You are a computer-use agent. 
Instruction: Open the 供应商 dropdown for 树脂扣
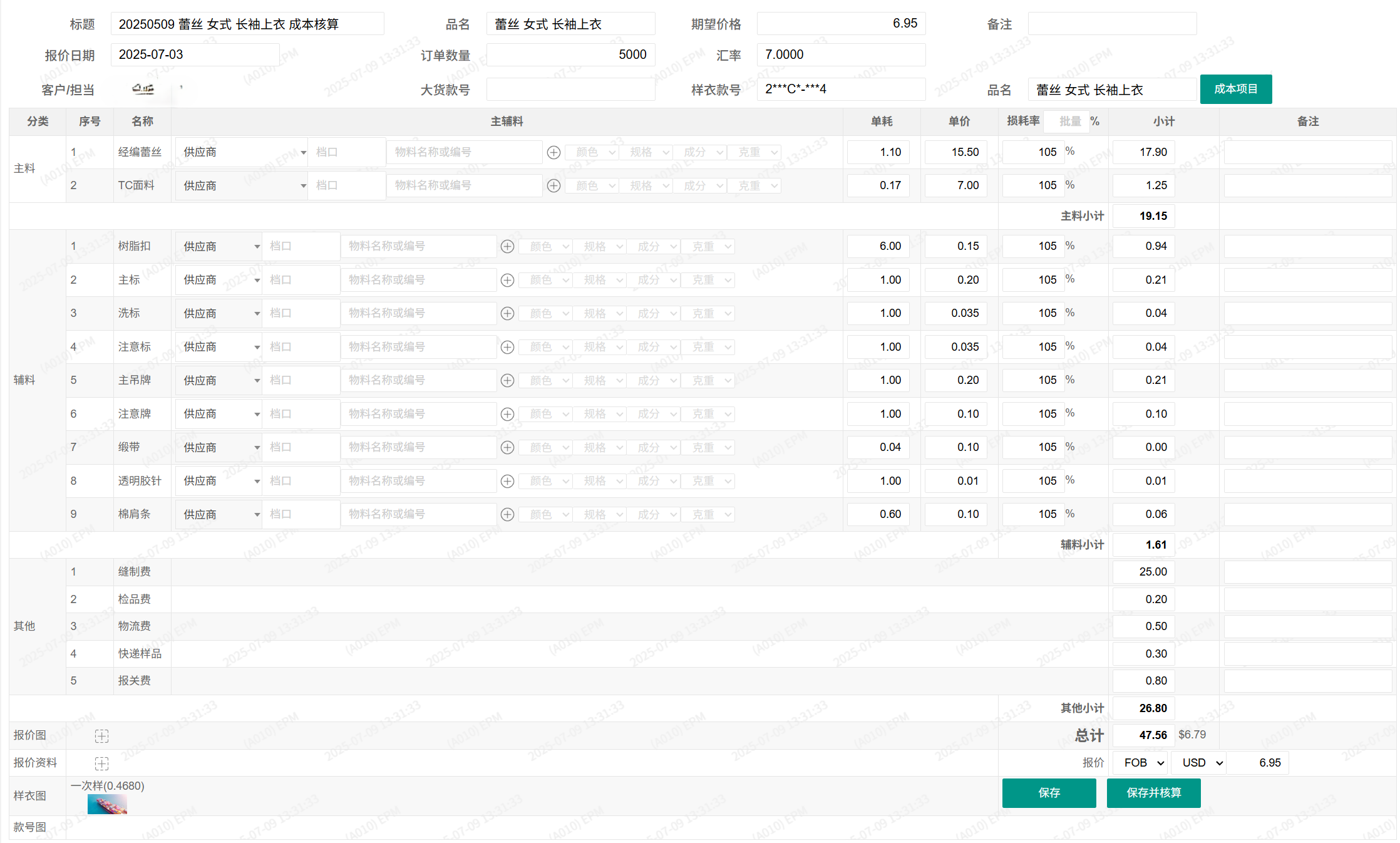(x=219, y=246)
